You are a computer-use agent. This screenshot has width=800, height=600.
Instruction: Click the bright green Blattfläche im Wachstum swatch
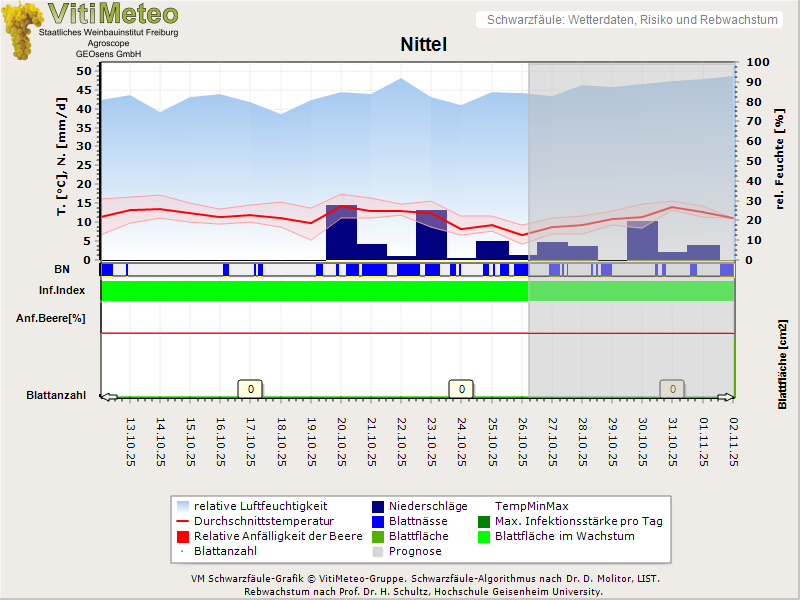click(483, 536)
